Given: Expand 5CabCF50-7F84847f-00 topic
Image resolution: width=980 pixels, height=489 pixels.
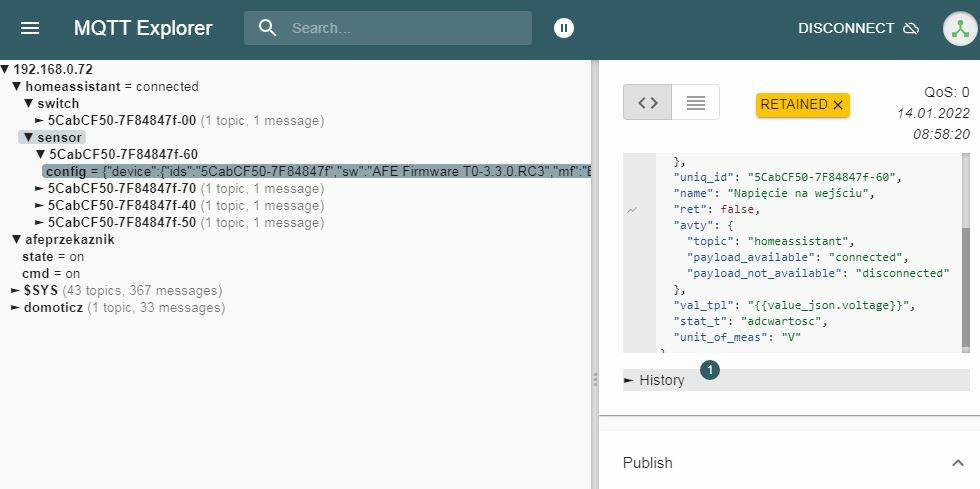Looking at the screenshot, I should pyautogui.click(x=40, y=120).
